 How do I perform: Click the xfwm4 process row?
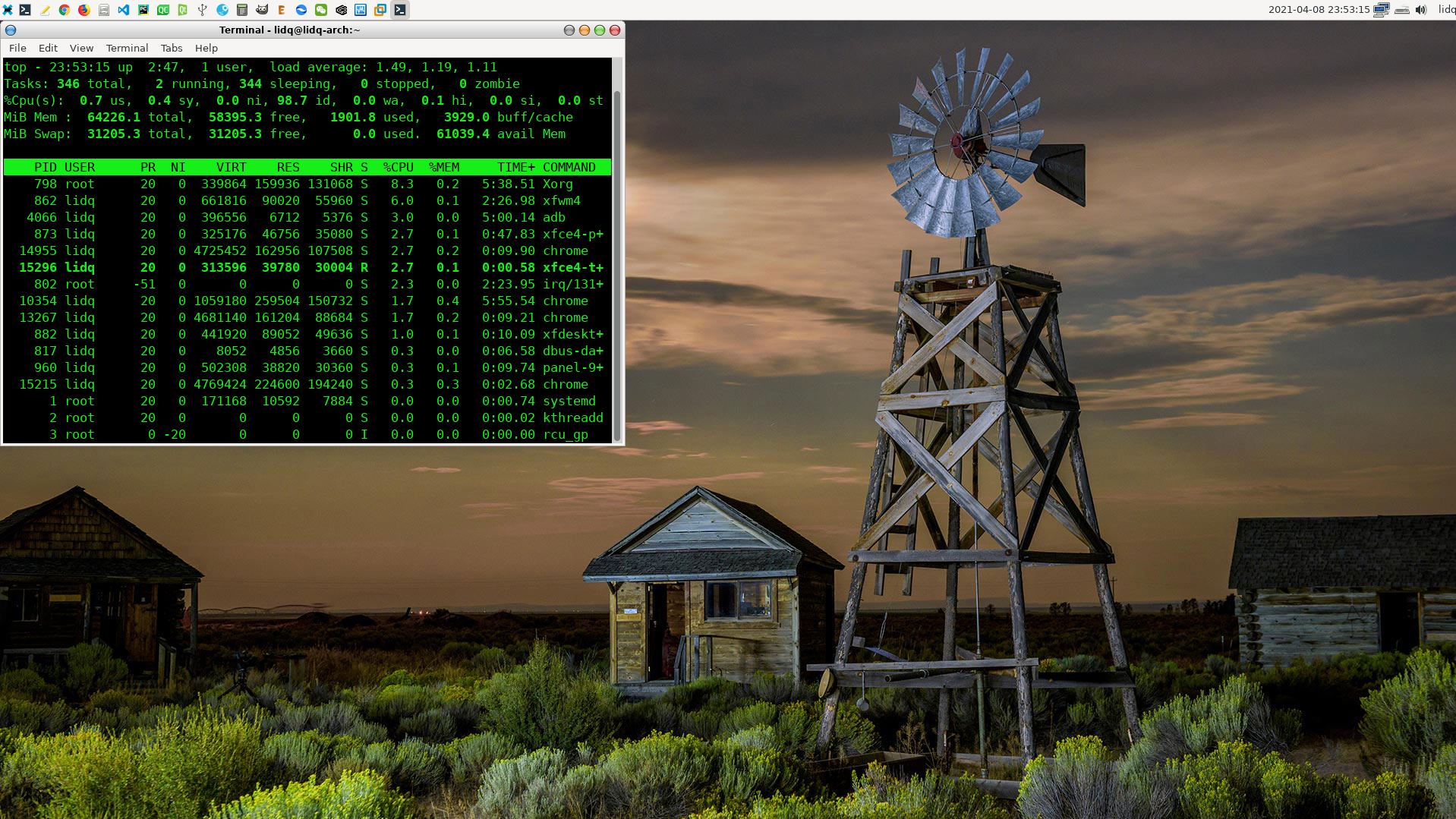(307, 200)
